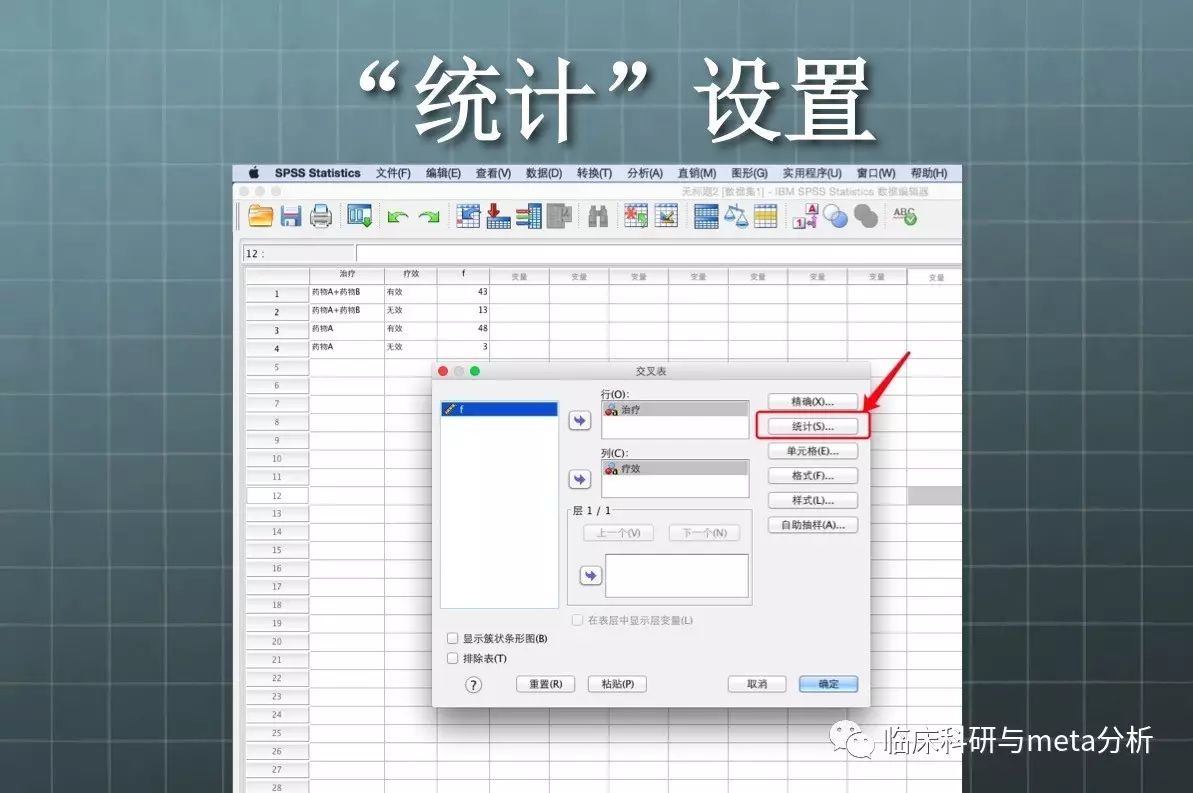Click the variables info icon
Viewport: 1193px width, 793px height.
click(x=529, y=216)
